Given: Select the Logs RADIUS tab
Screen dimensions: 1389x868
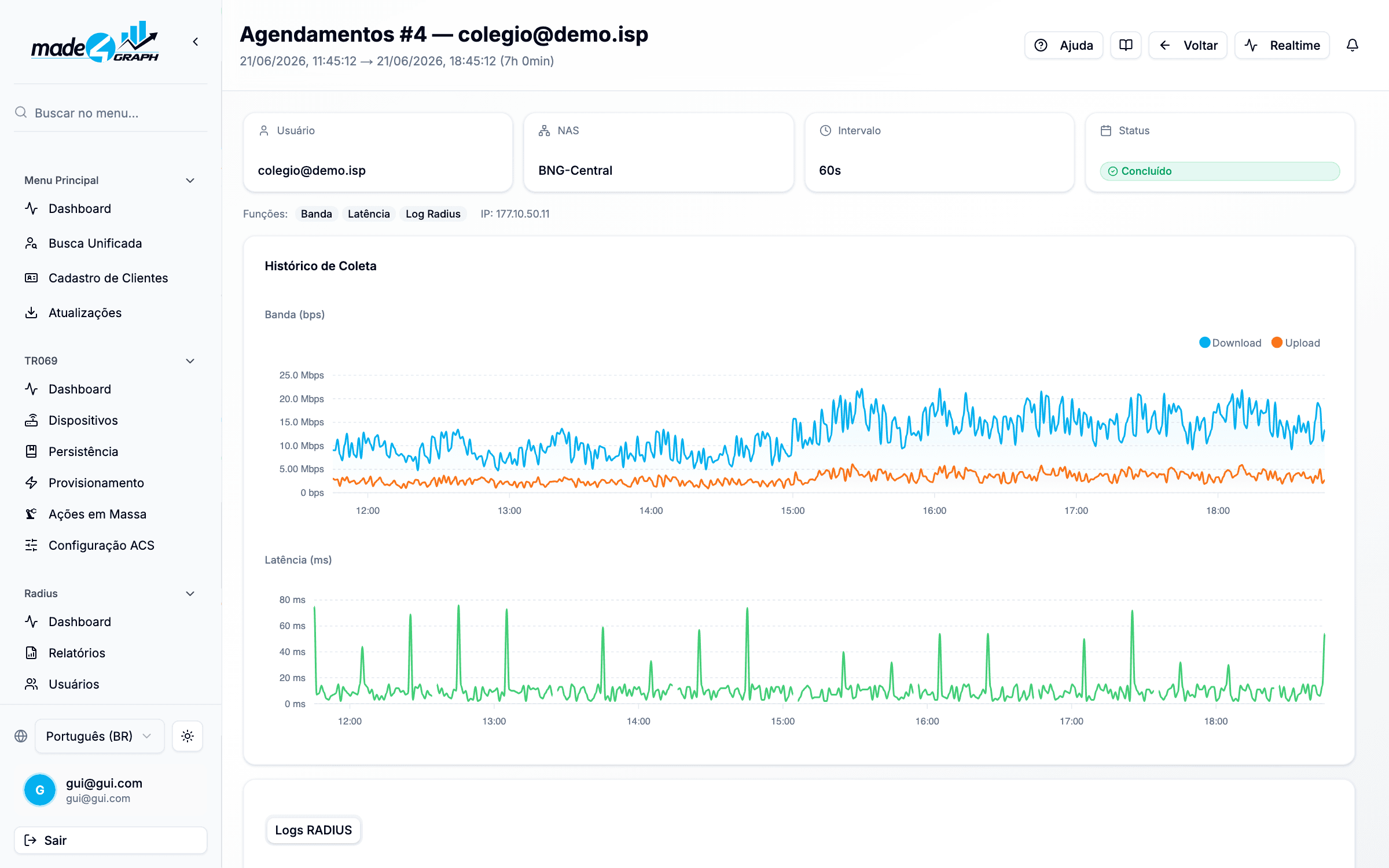Looking at the screenshot, I should pos(314,830).
